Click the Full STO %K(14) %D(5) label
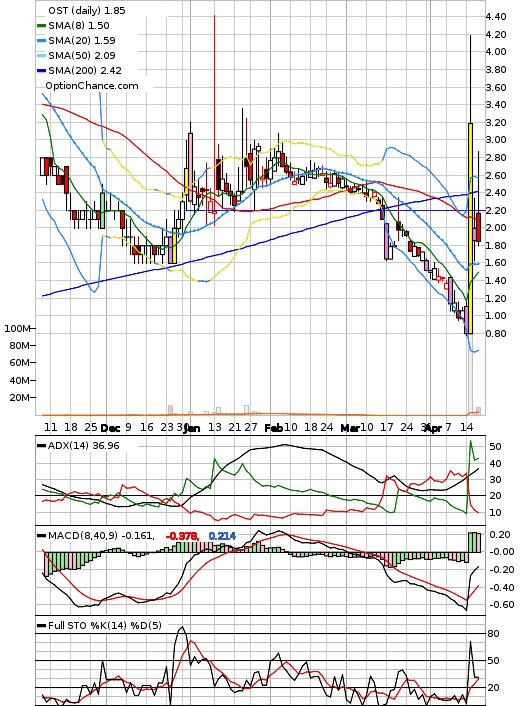This screenshot has width=526, height=706. (x=104, y=625)
